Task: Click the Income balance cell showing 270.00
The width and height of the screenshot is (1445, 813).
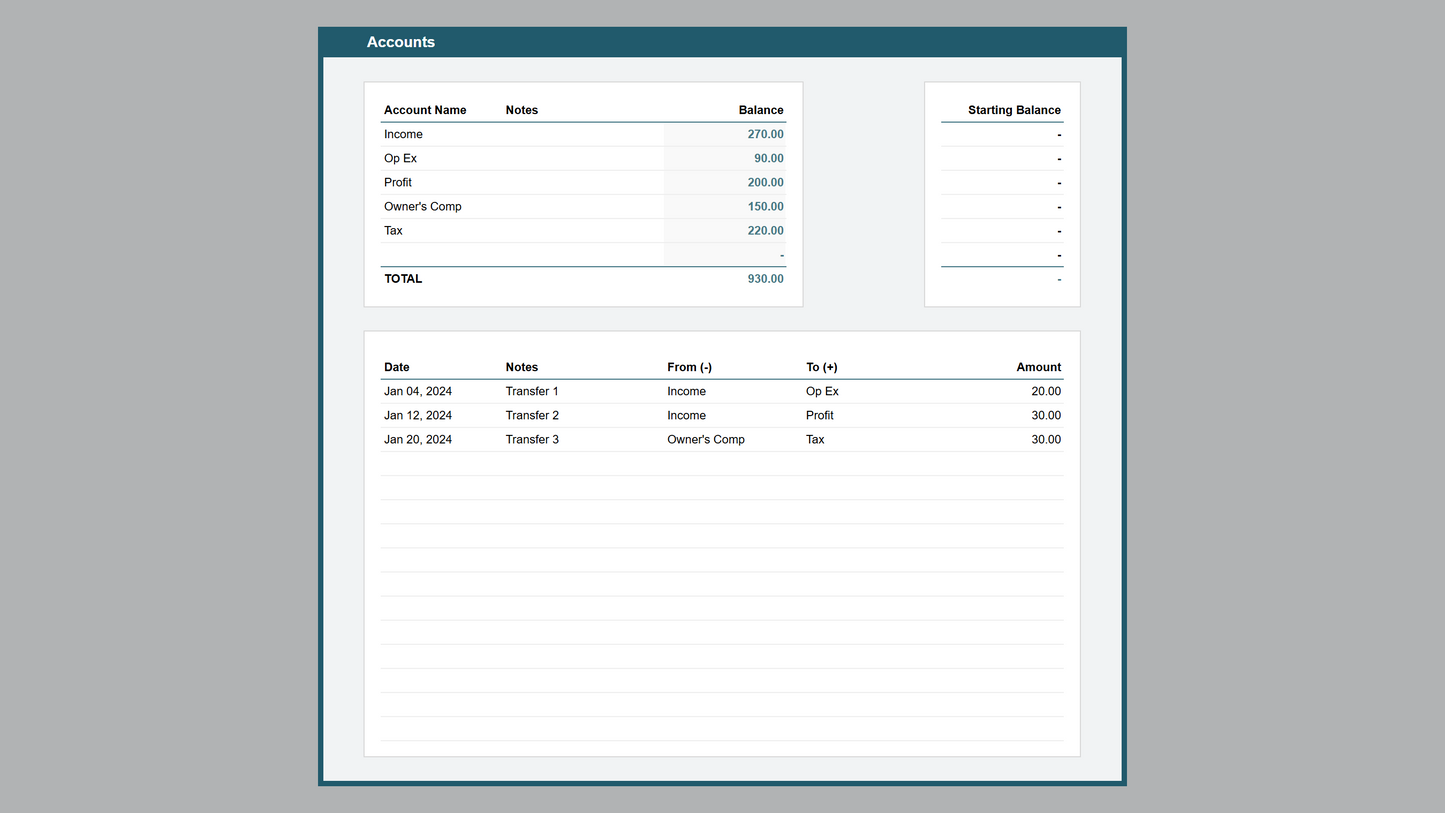Action: 765,134
